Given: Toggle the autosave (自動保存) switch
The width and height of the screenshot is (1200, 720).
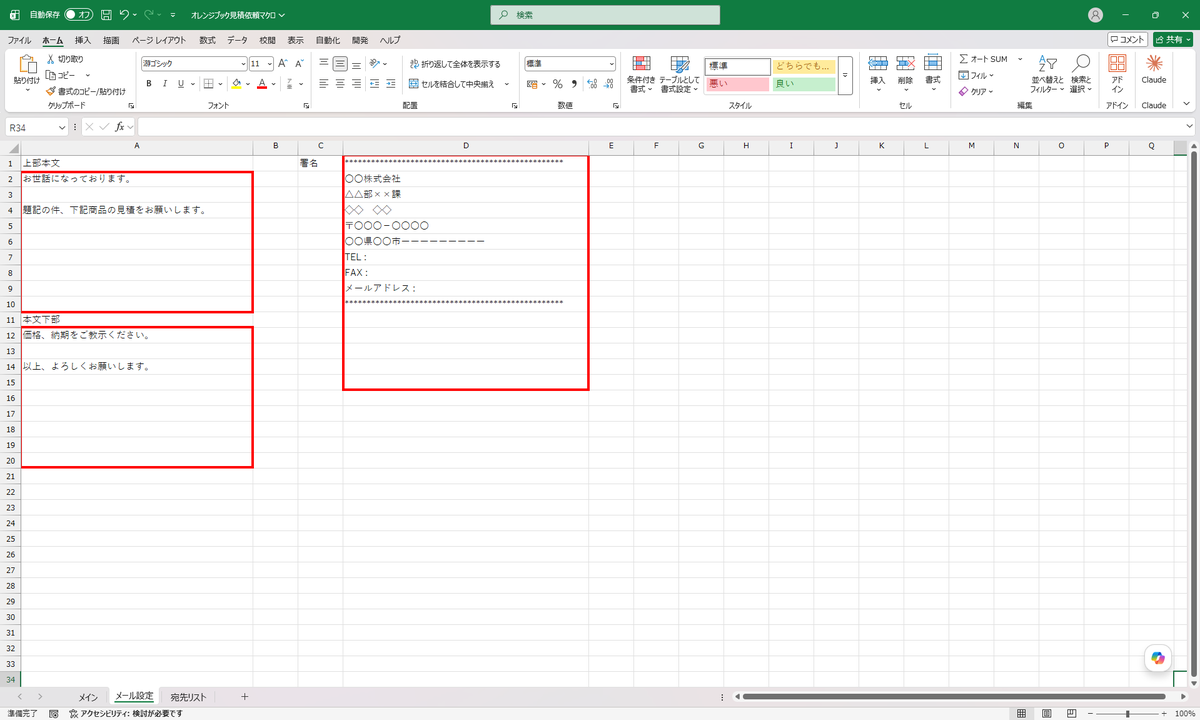Looking at the screenshot, I should coord(78,15).
